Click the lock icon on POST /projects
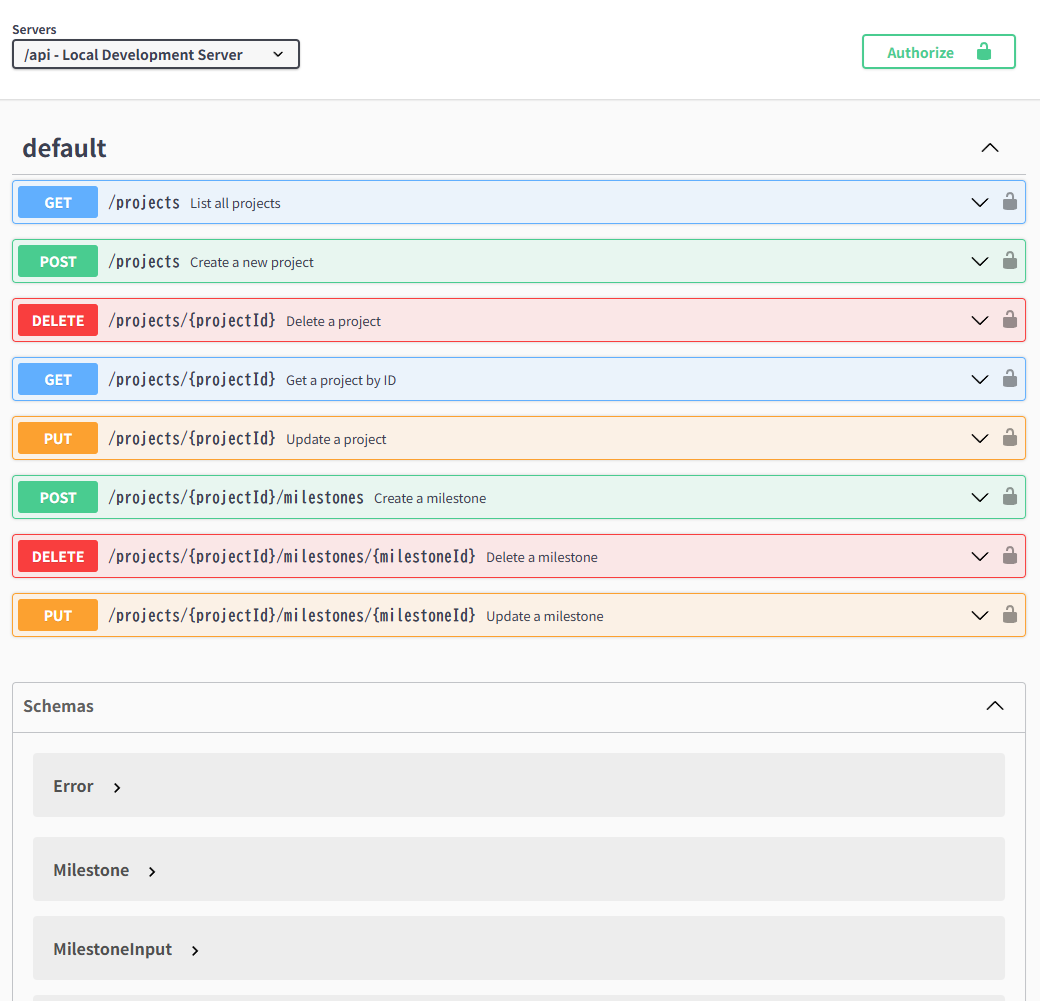 pos(1010,261)
